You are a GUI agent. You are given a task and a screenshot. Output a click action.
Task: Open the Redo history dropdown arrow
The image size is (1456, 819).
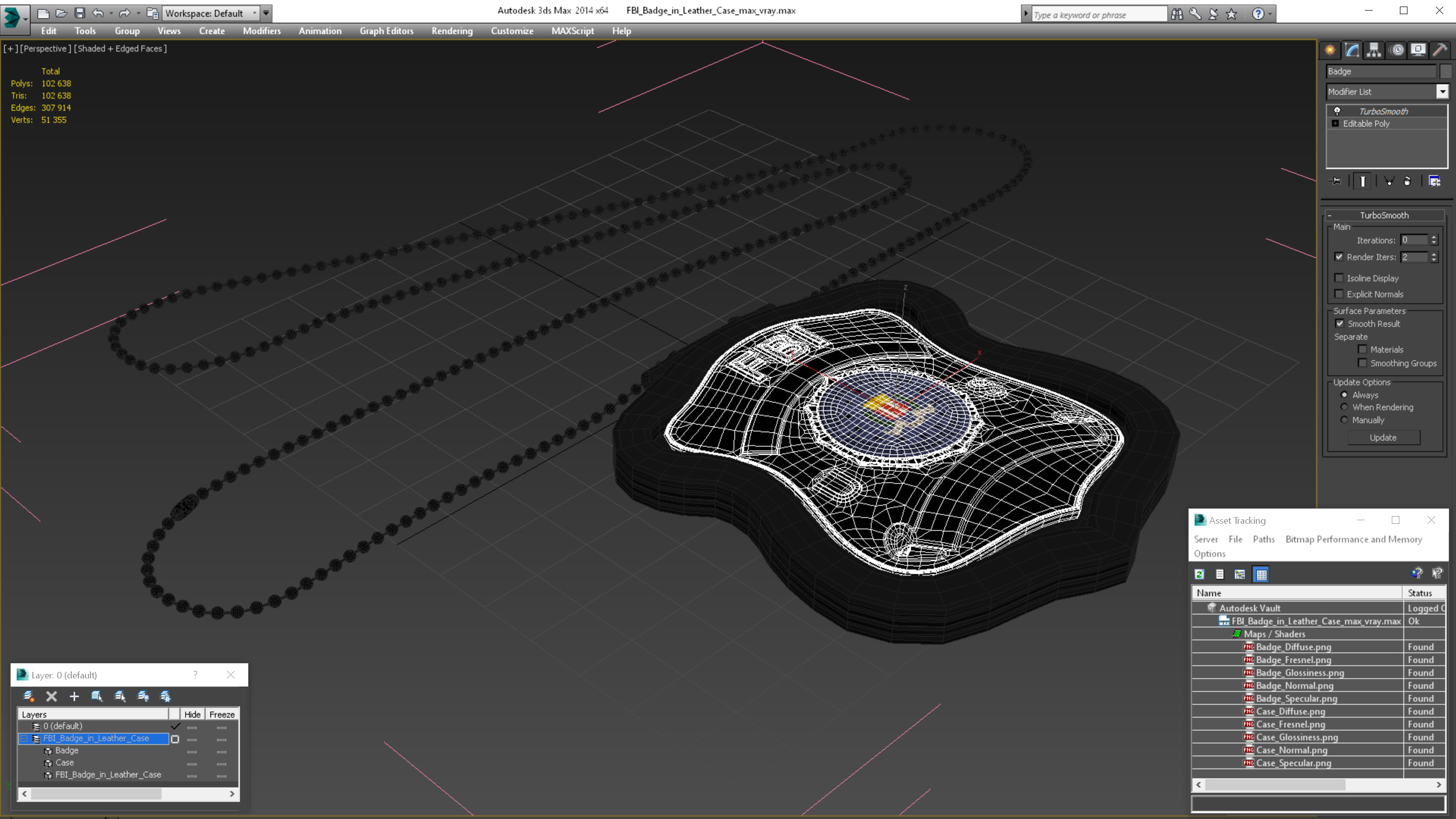(x=138, y=13)
